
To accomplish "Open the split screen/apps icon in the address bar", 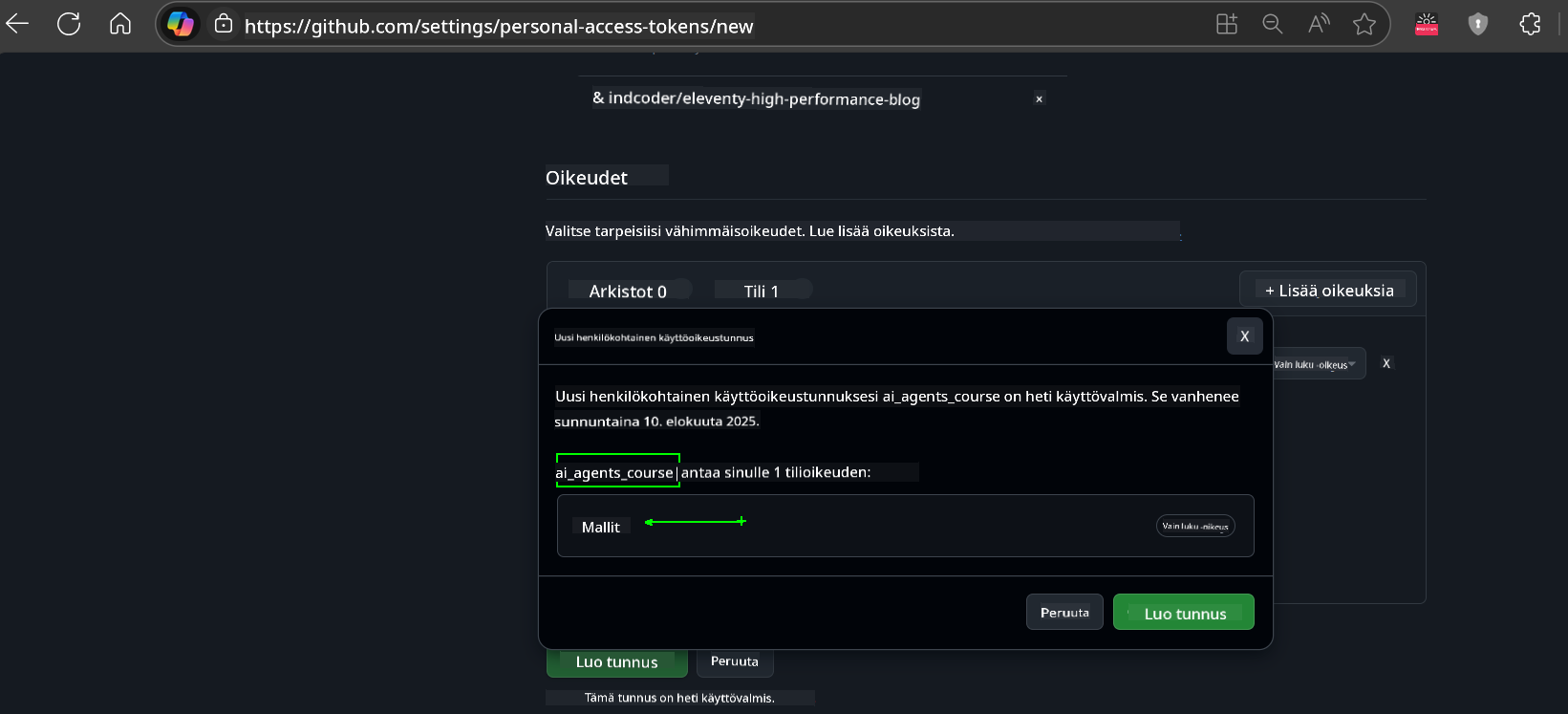I will pos(1227,25).
